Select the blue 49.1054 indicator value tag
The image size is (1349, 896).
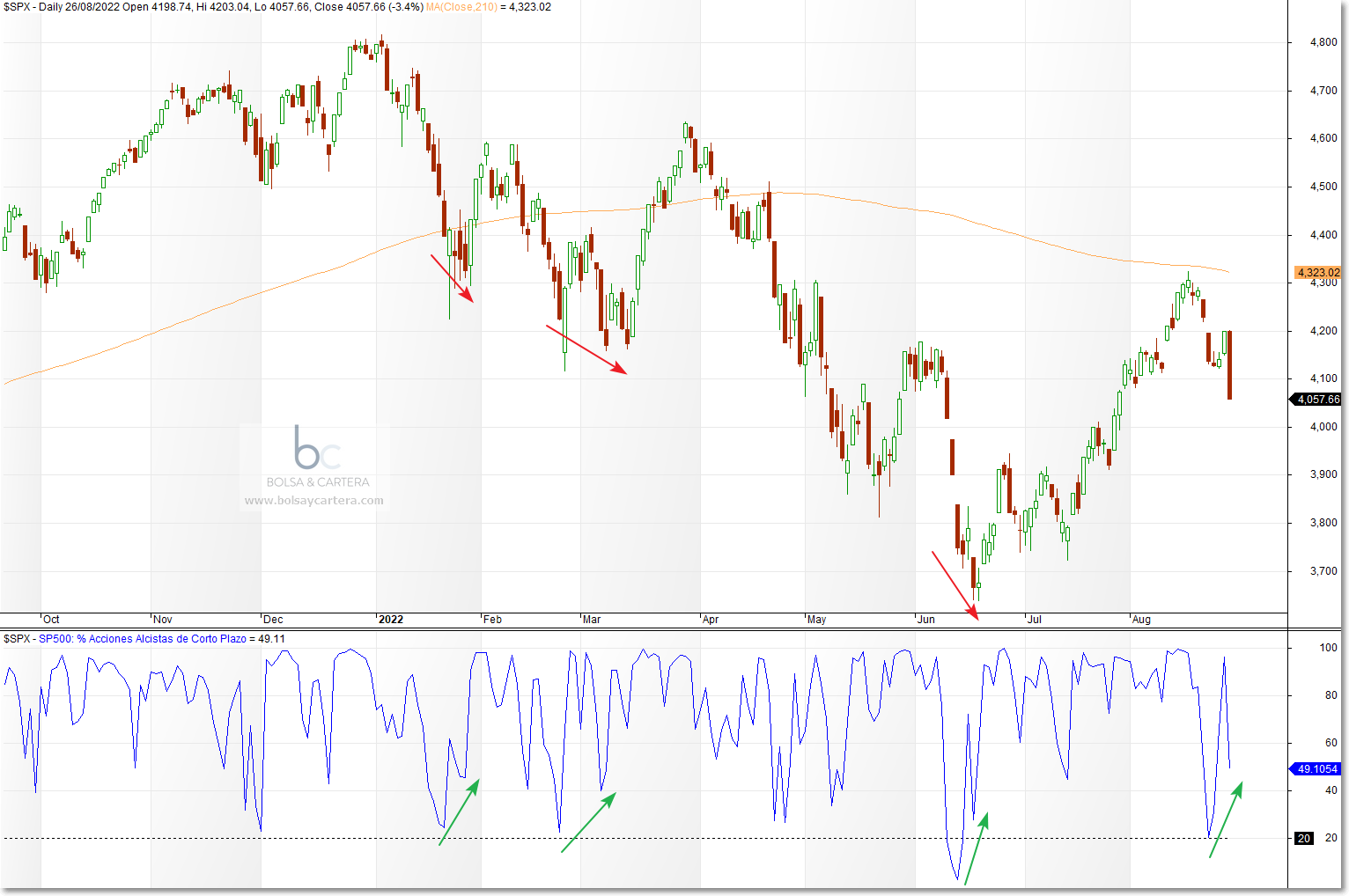[1316, 769]
